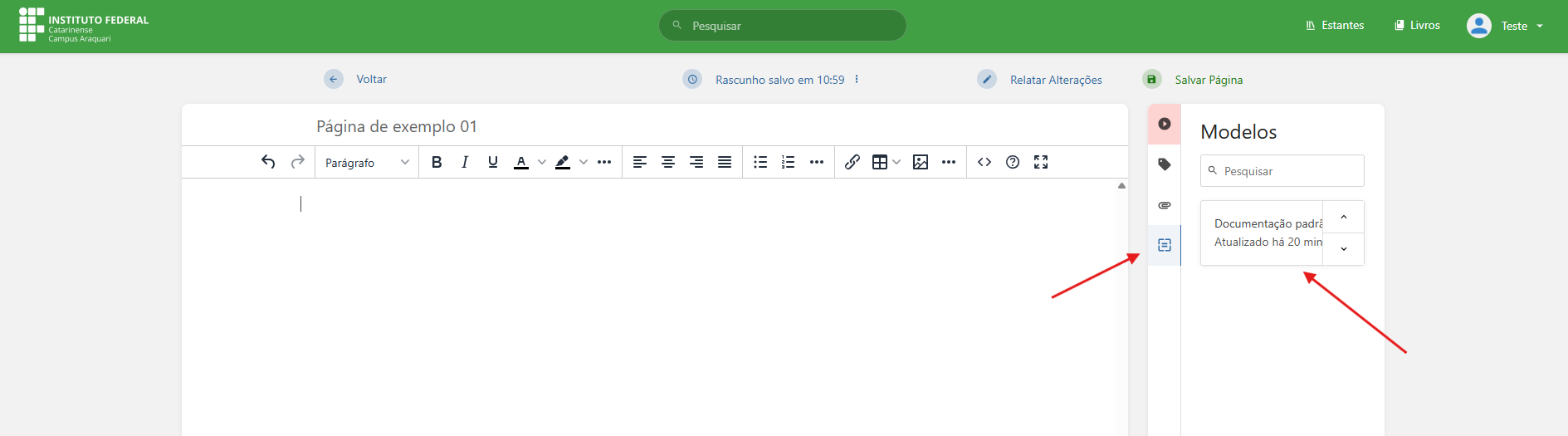Open the page tags sidebar tab

click(1165, 164)
